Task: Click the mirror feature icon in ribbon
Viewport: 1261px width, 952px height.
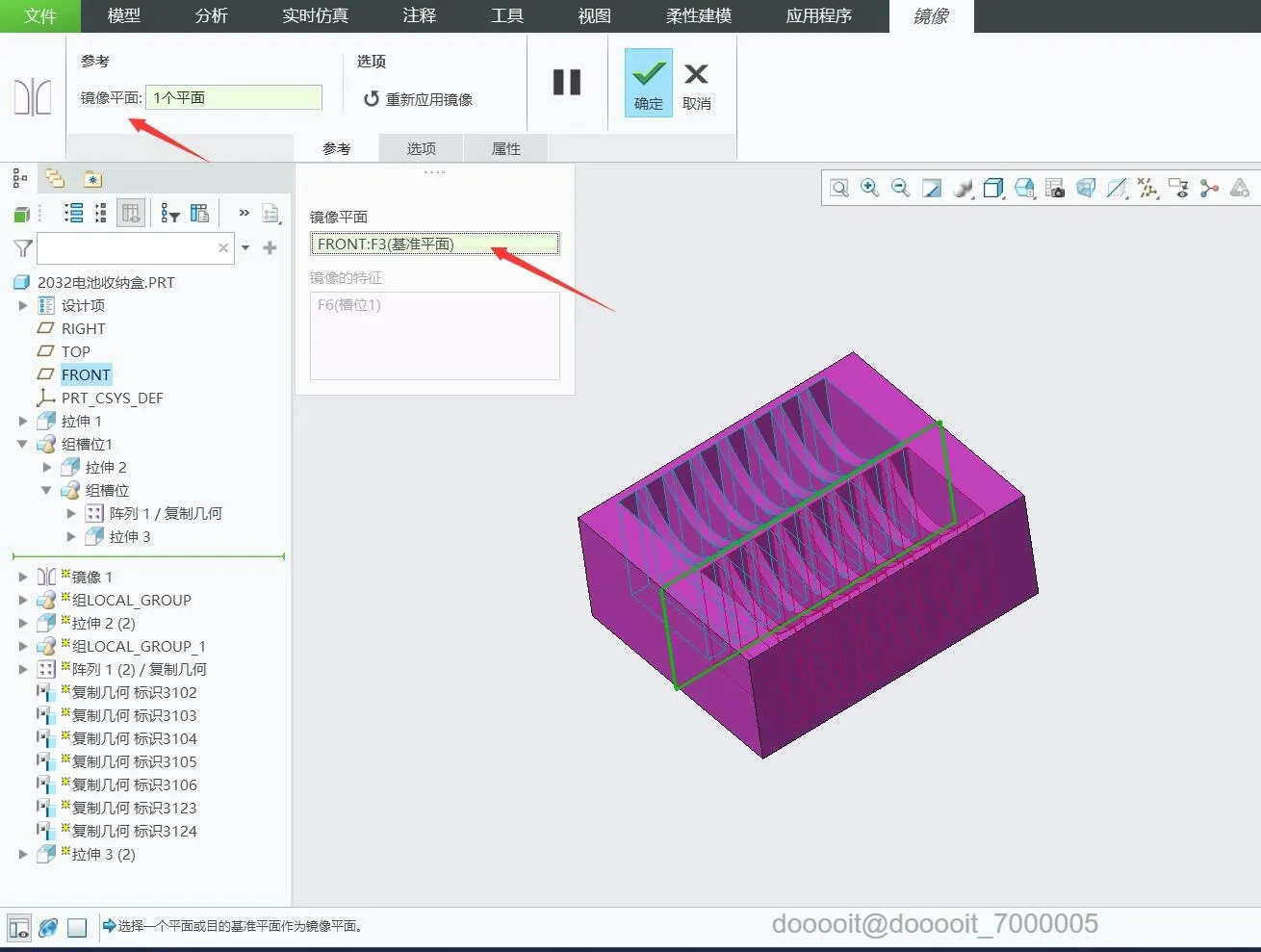Action: [33, 97]
